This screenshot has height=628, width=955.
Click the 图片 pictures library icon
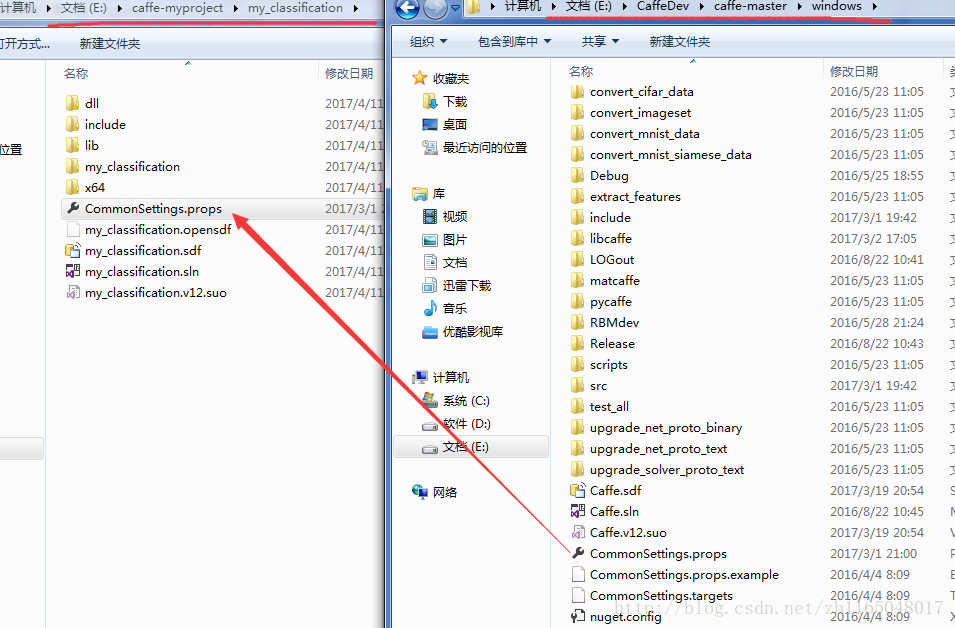430,239
